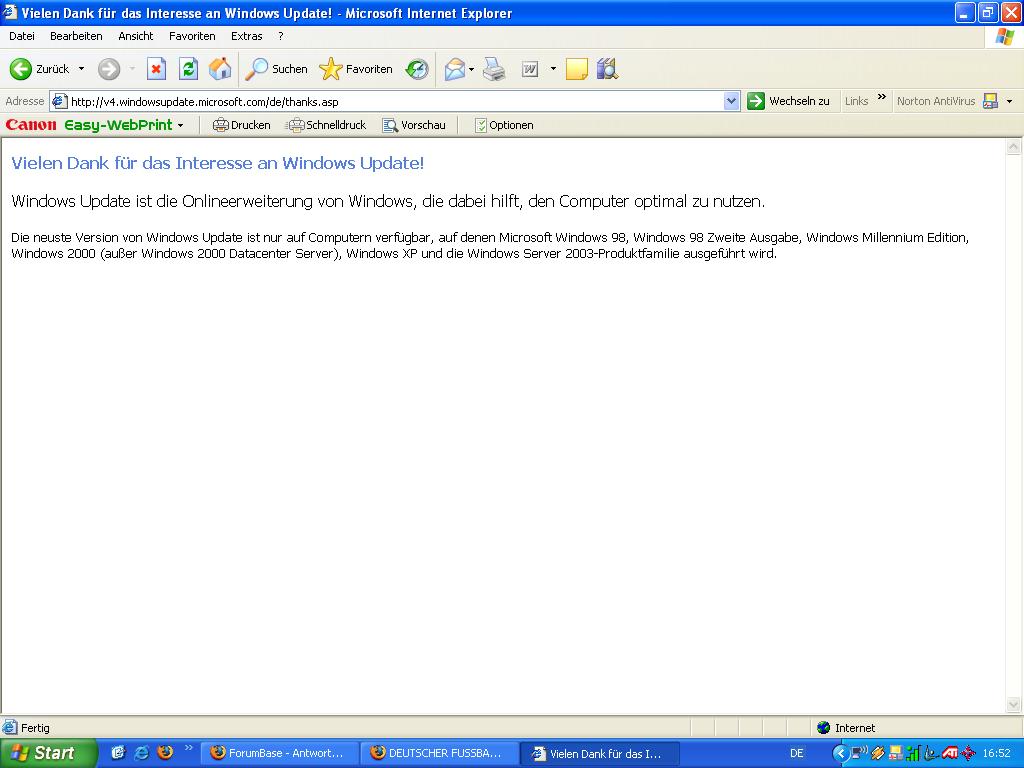
Task: Switch to DEUTSCHER FUSSBA... taskbar window
Action: click(x=440, y=753)
